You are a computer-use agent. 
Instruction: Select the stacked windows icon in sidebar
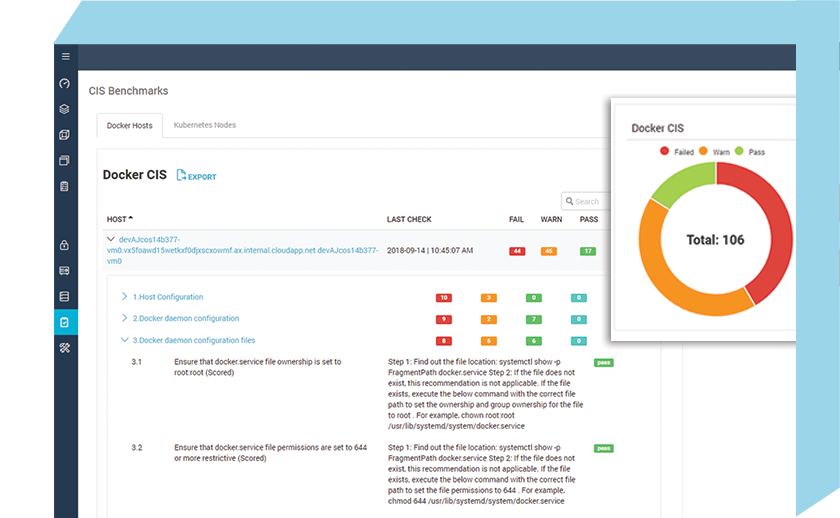click(64, 160)
